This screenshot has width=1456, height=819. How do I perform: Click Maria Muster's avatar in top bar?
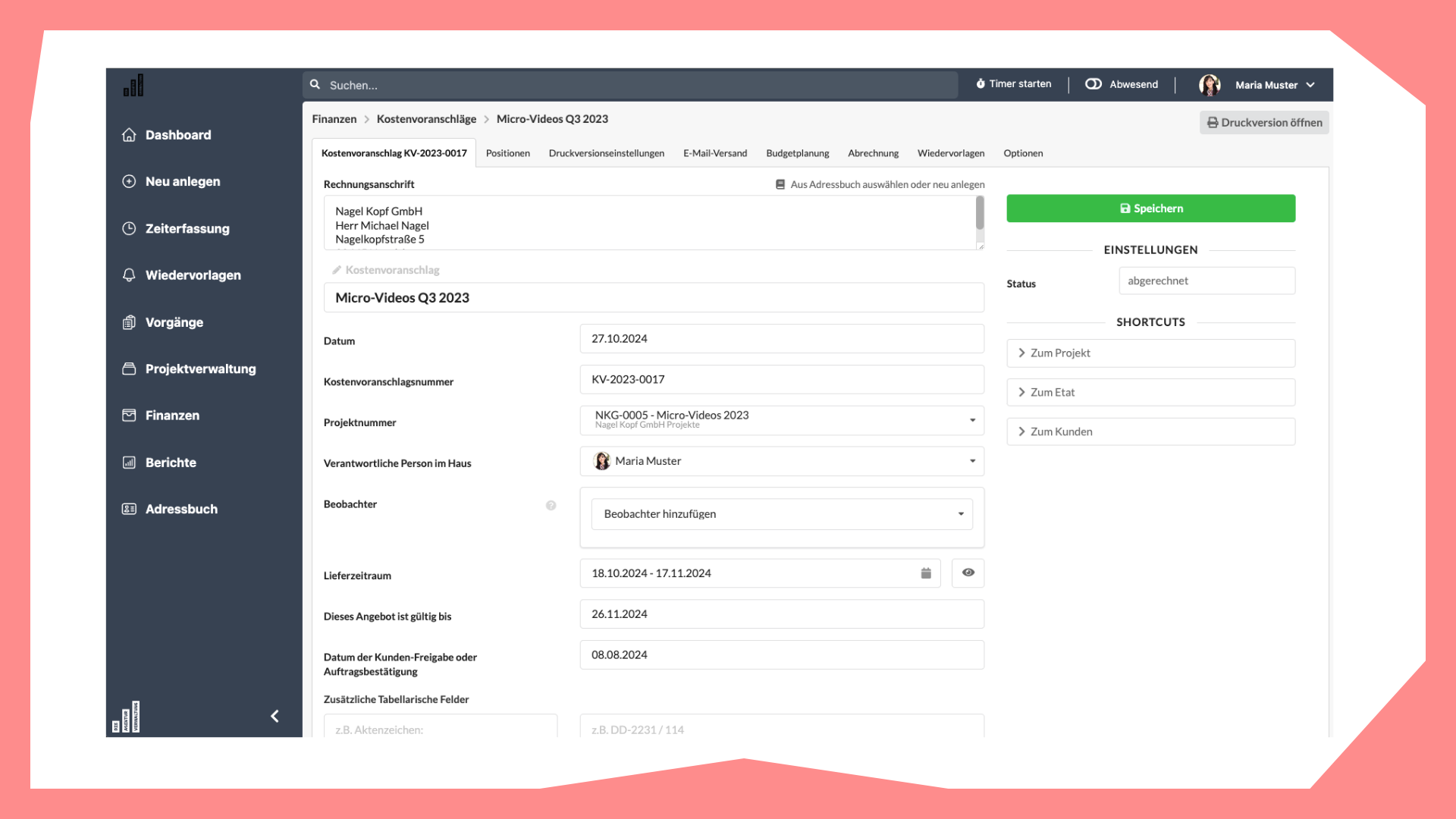[x=1210, y=85]
